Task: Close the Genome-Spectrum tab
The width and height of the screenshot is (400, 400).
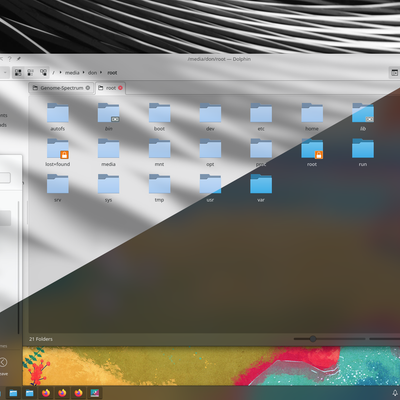Action: (88, 88)
